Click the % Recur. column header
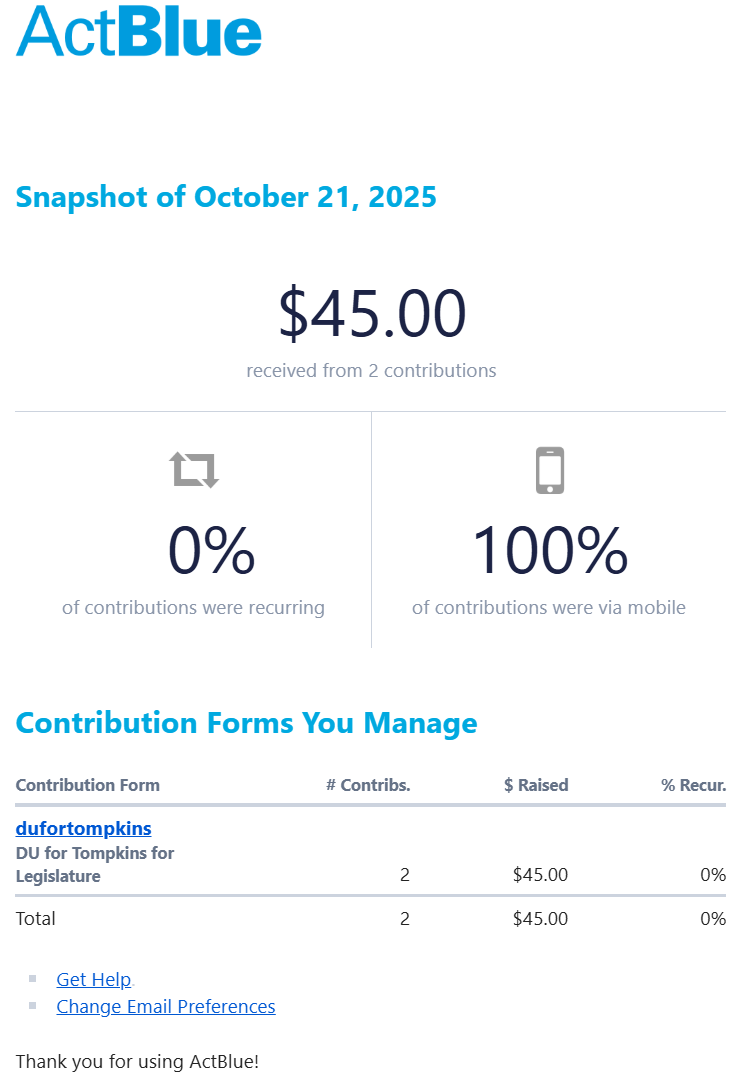The image size is (739, 1082). click(x=693, y=785)
